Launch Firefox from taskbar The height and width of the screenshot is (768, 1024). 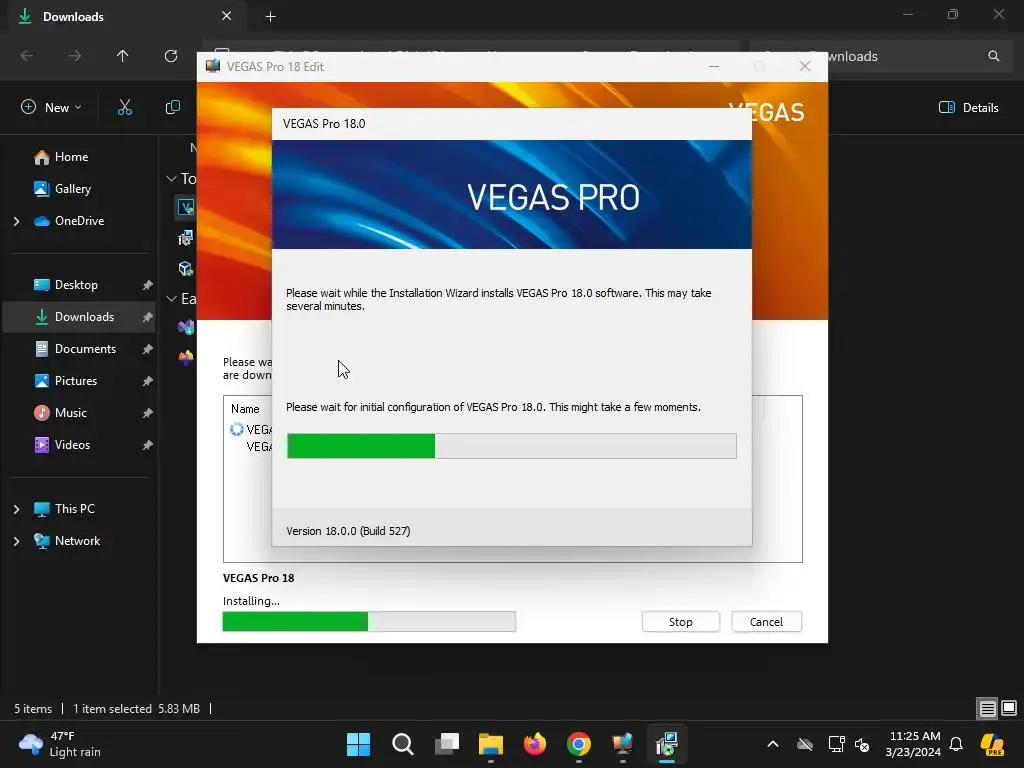point(535,744)
